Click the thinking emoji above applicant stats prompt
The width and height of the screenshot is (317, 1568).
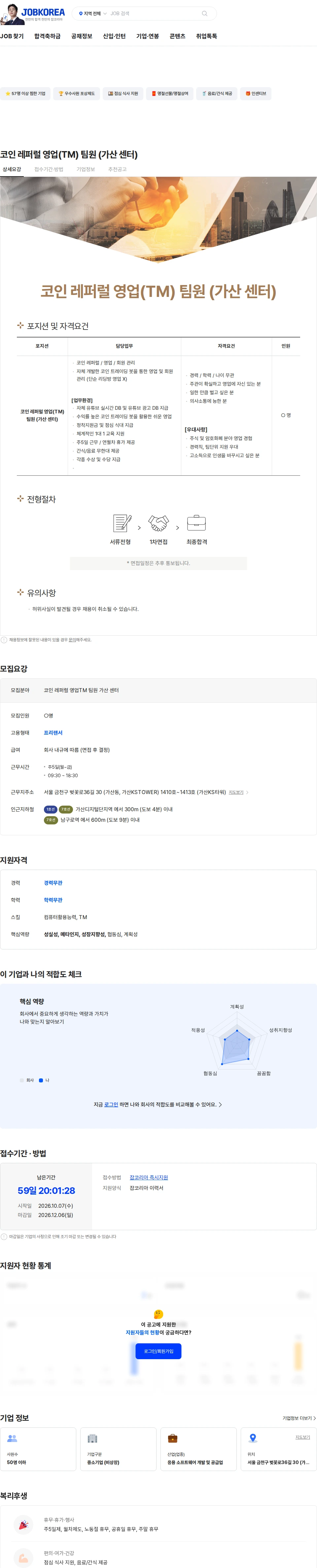click(x=158, y=1314)
